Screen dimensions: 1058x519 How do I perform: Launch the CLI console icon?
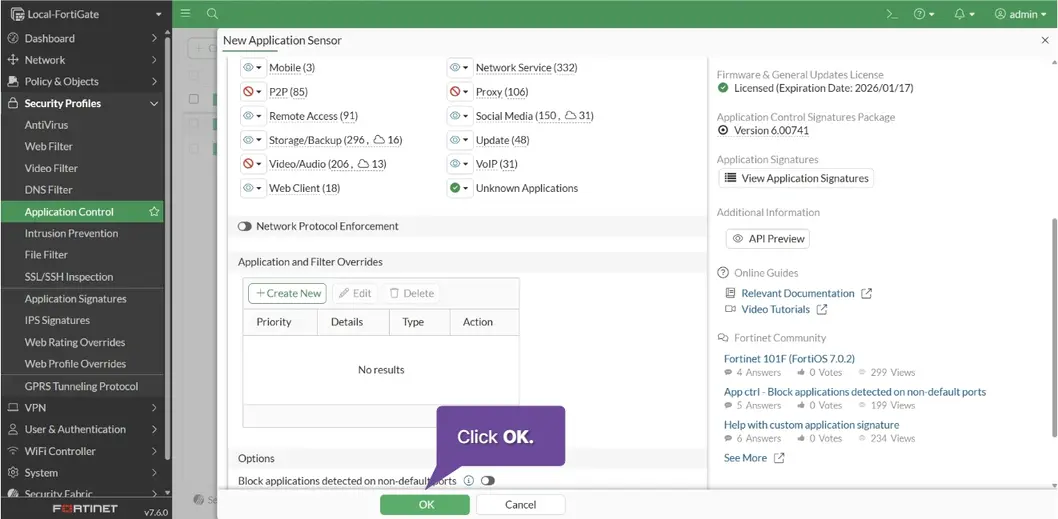(x=892, y=14)
